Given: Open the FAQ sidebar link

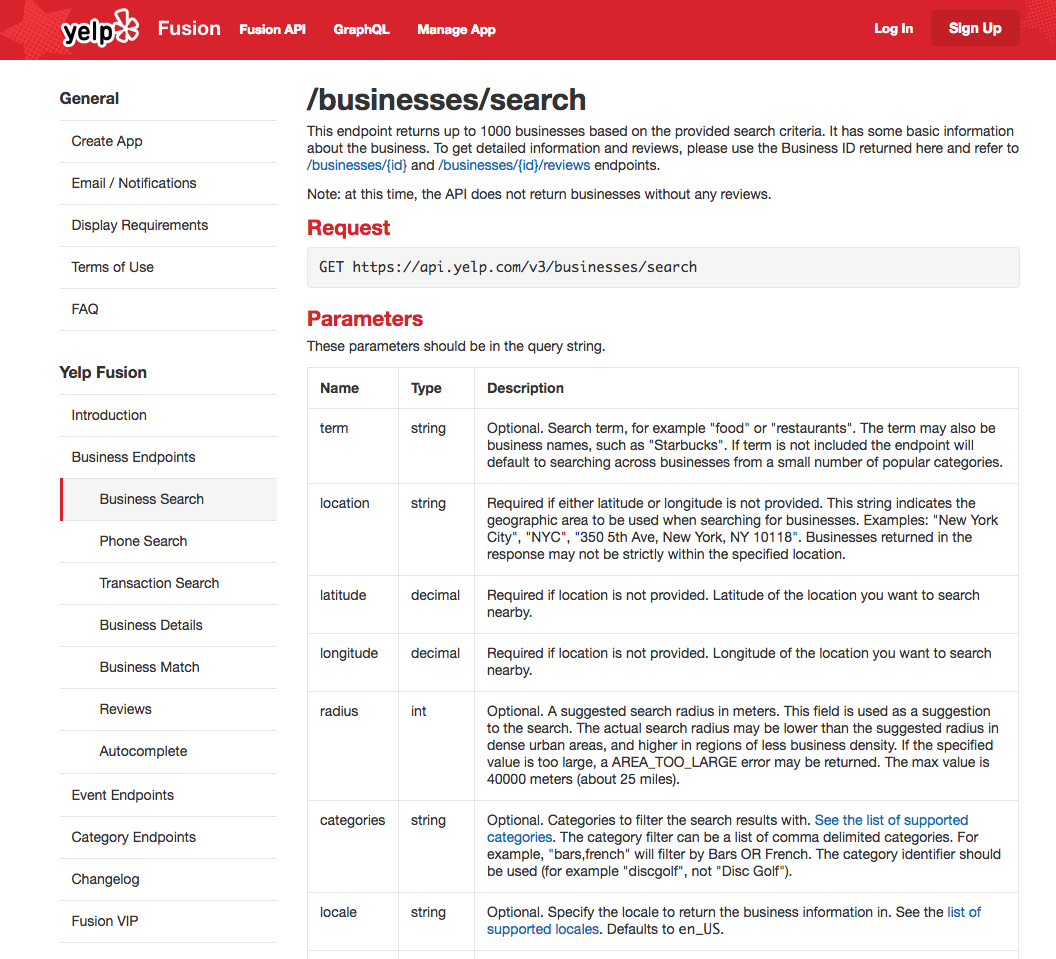Looking at the screenshot, I should click(x=168, y=309).
